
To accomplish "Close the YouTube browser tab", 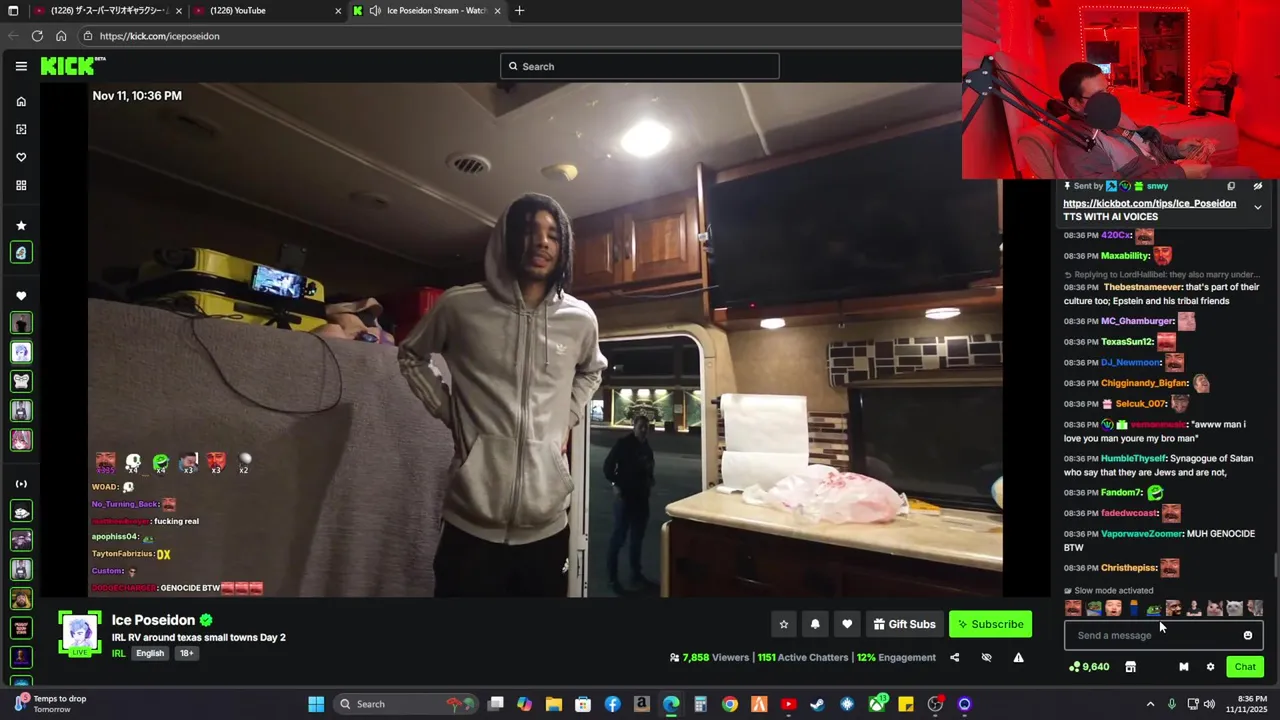I will (338, 11).
